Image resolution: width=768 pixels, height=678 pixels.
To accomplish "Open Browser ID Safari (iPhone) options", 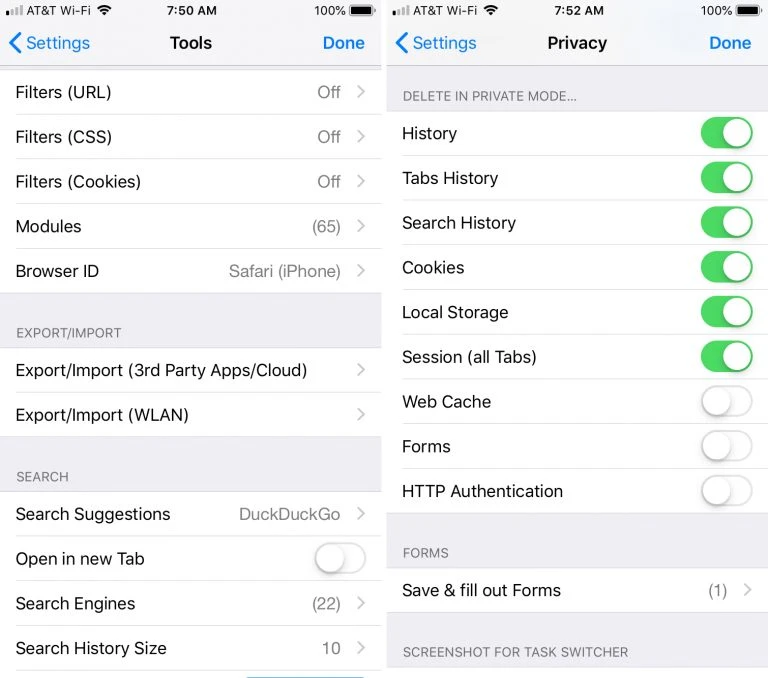I will pos(191,271).
